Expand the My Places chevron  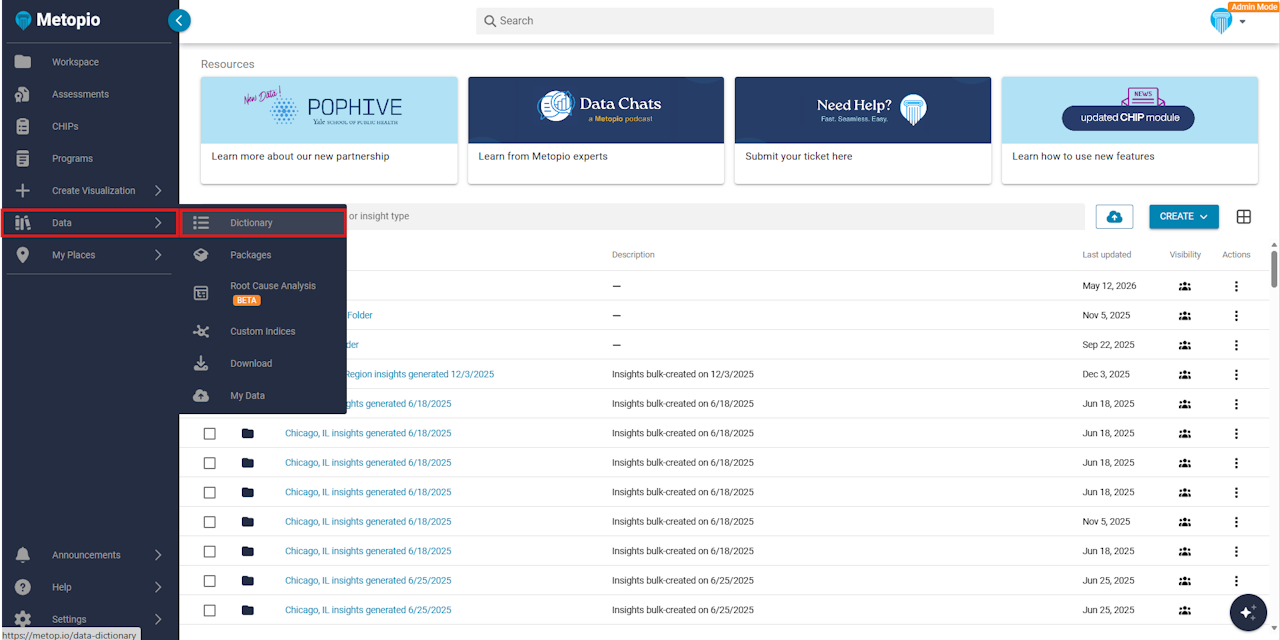[158, 255]
